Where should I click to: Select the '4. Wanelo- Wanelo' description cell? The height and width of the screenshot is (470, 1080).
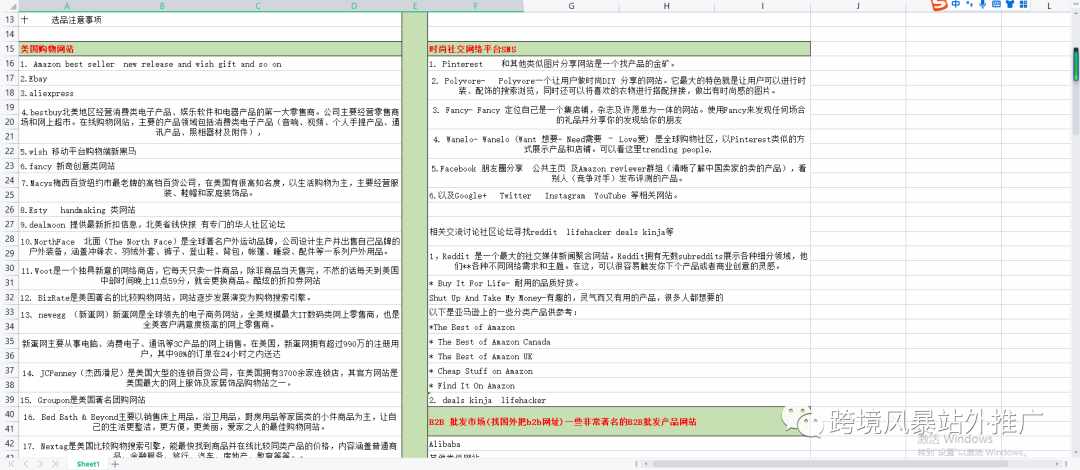619,144
